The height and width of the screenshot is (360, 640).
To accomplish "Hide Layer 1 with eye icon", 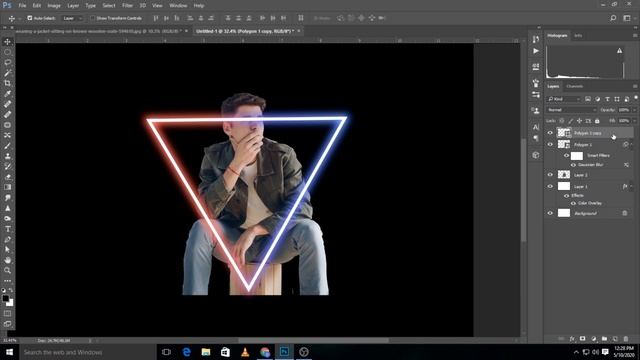I will [x=550, y=187].
